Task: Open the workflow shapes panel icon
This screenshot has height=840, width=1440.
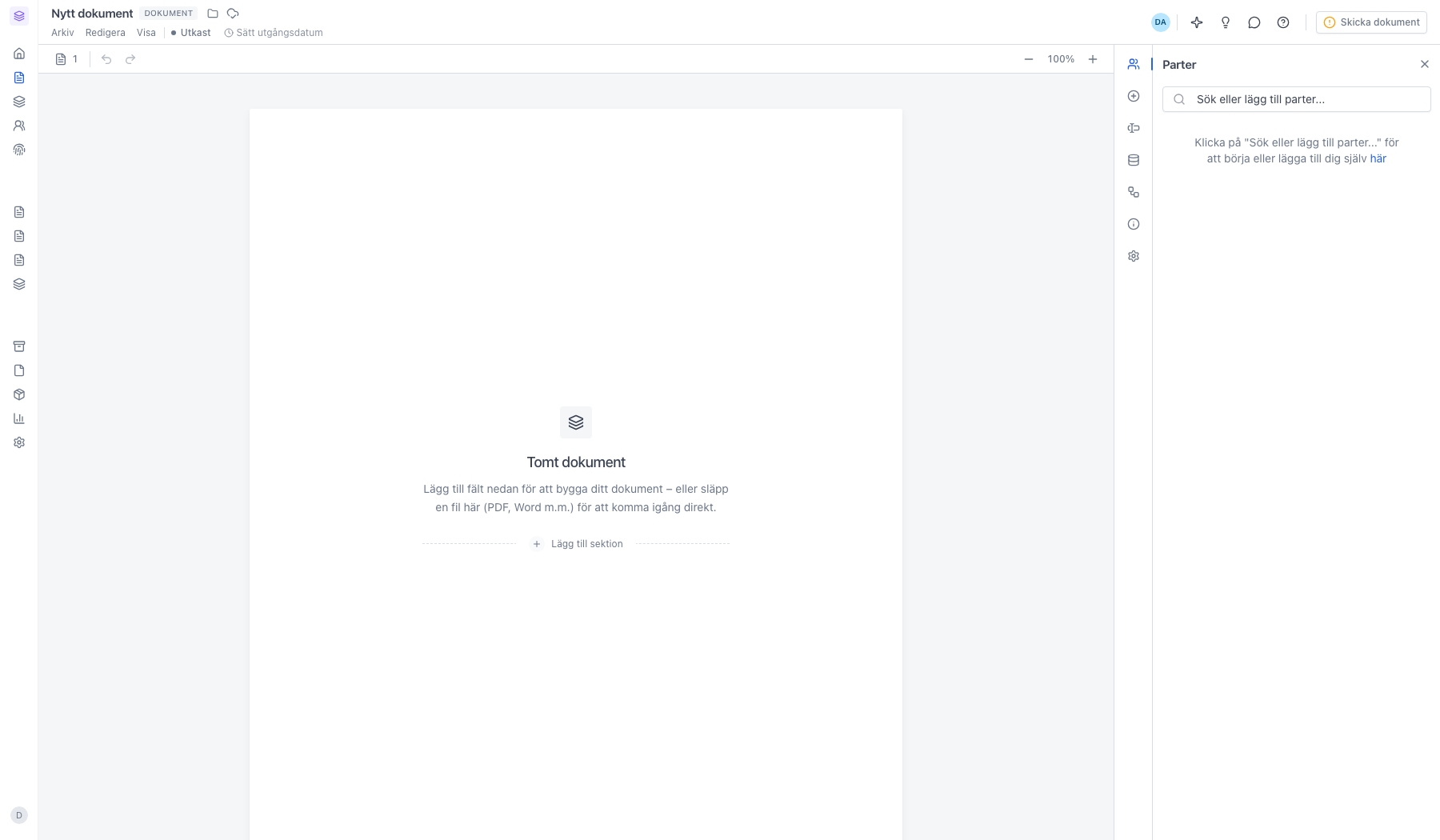Action: coord(1134,192)
